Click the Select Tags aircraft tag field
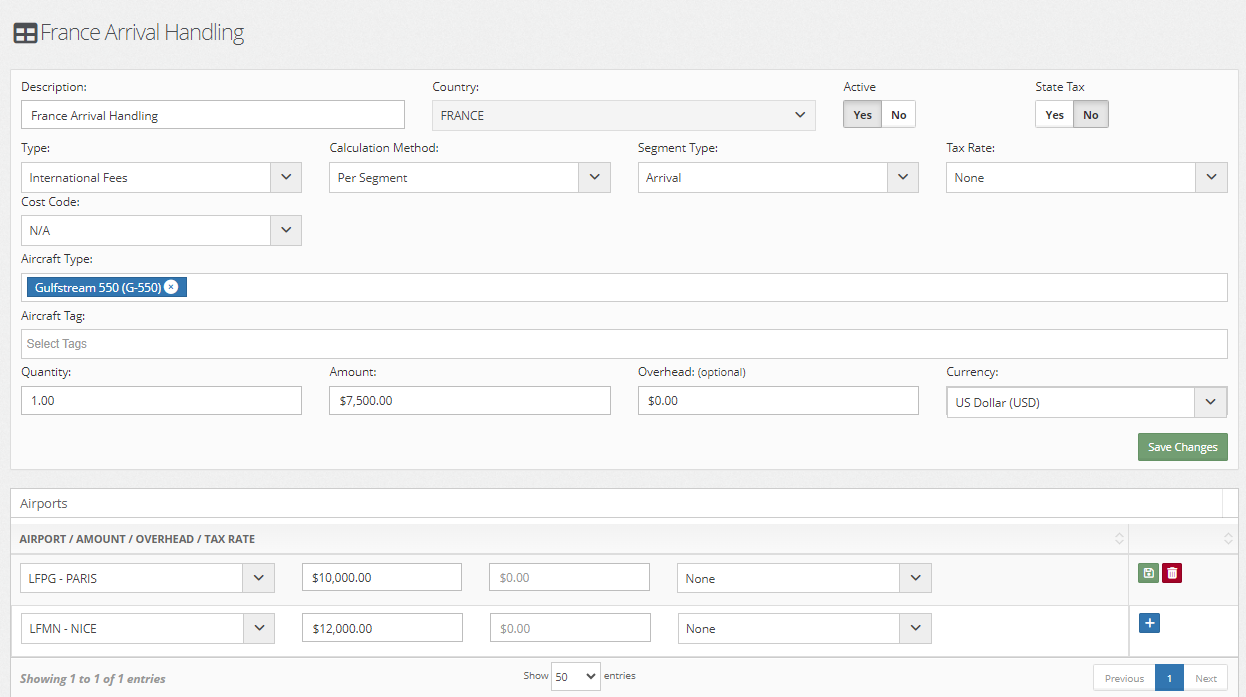This screenshot has width=1246, height=697. point(624,344)
